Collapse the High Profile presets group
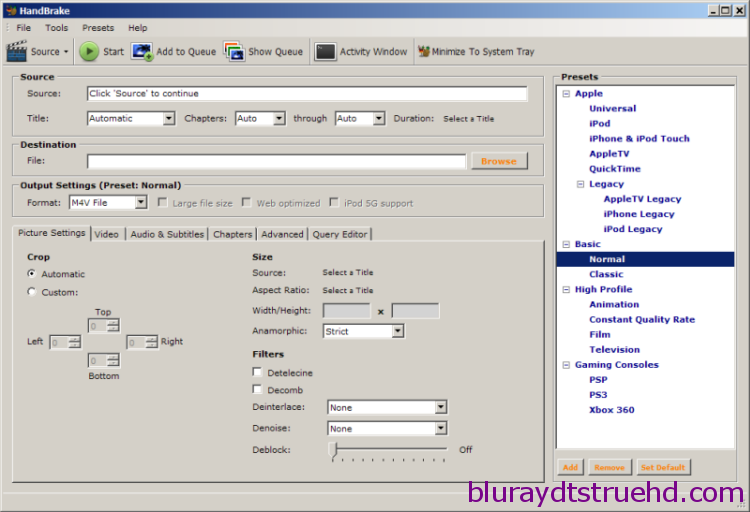The image size is (750, 512). [x=566, y=289]
